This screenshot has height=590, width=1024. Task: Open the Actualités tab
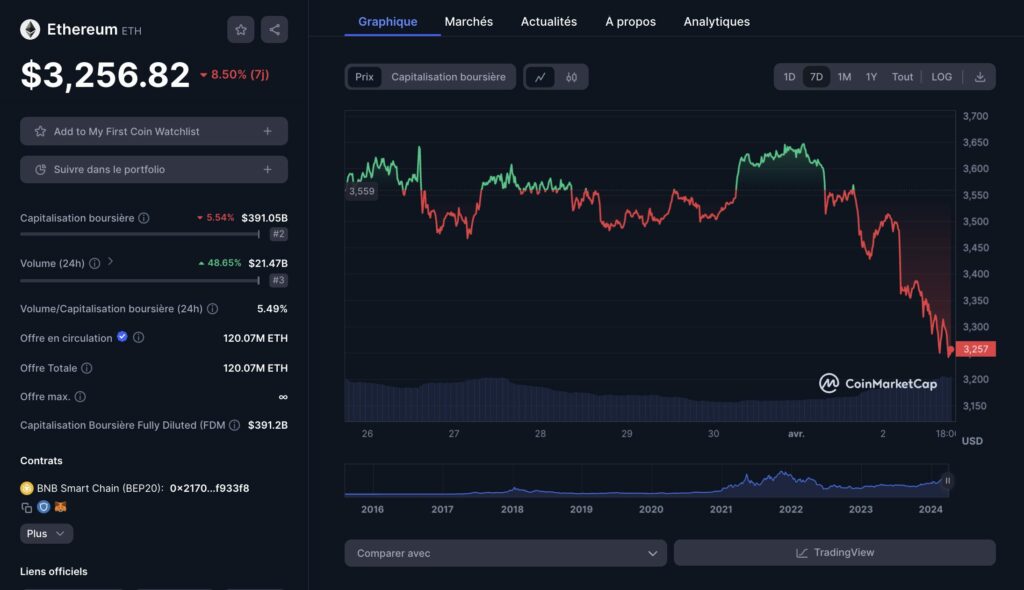[x=549, y=22]
